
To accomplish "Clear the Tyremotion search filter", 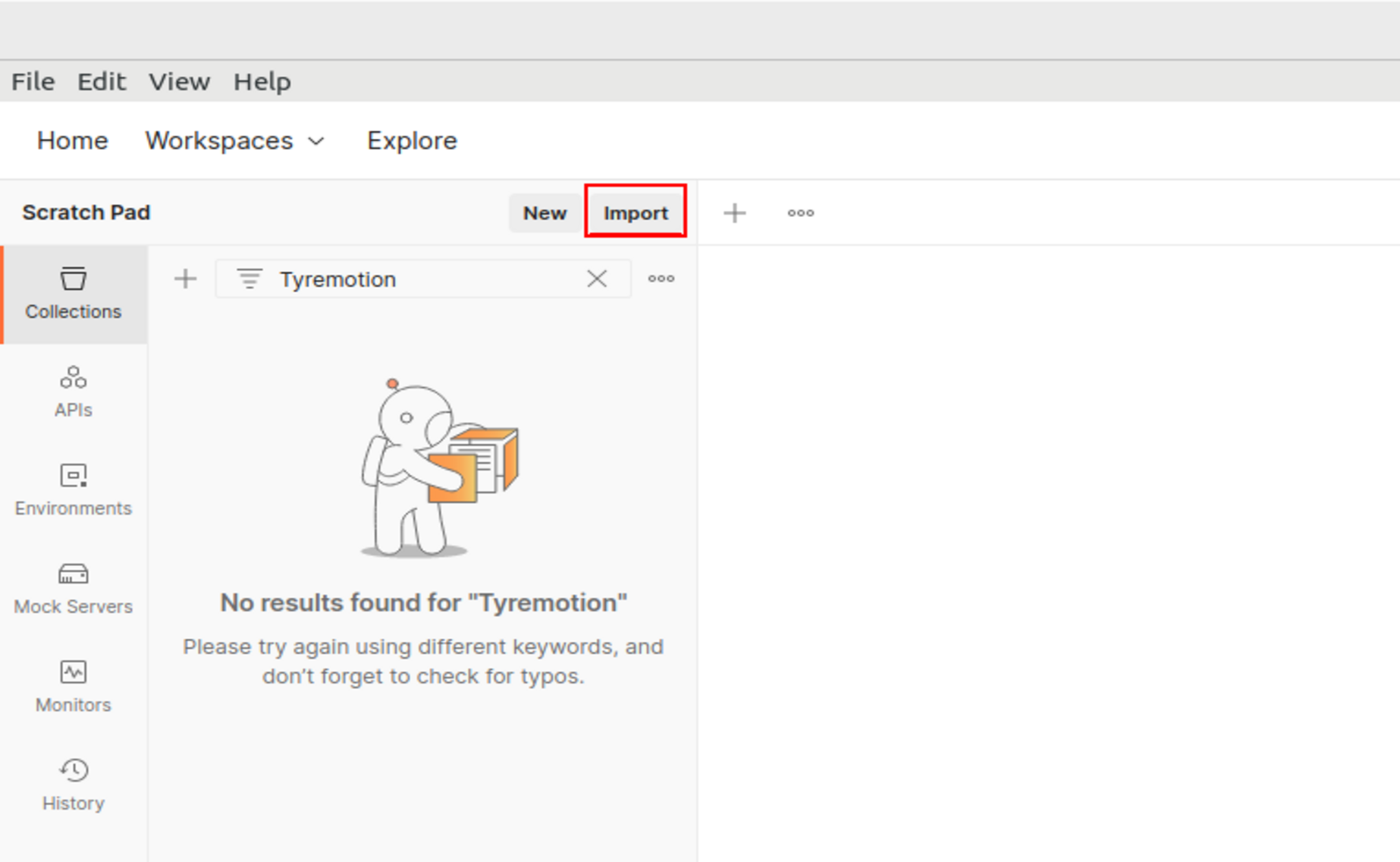I will point(597,279).
